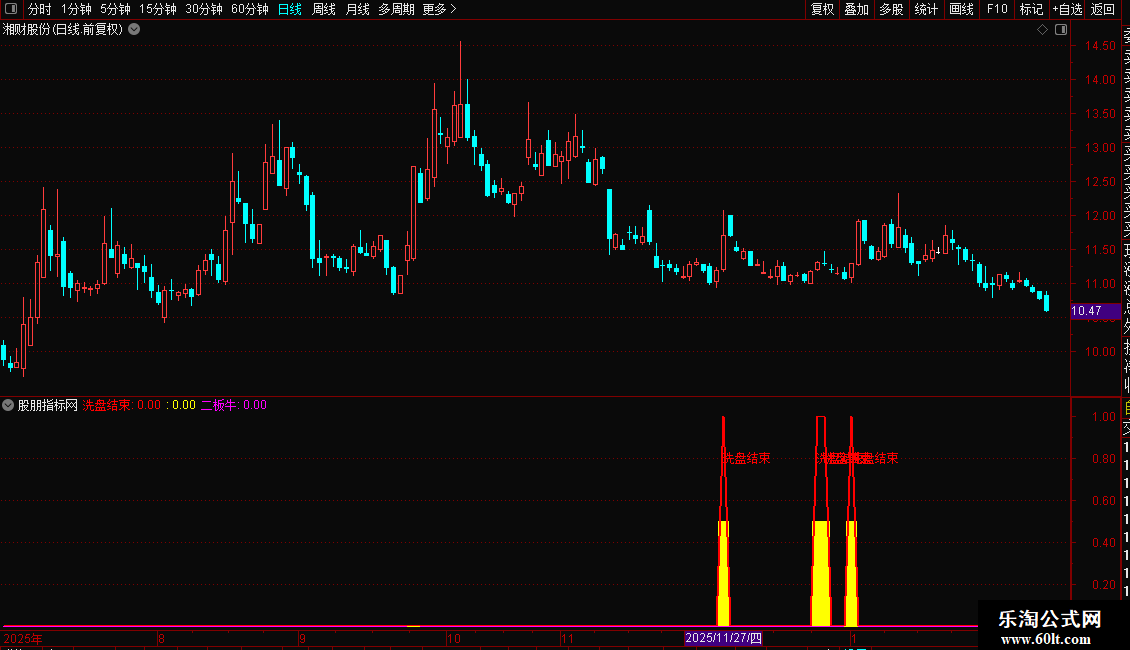The width and height of the screenshot is (1130, 650).
Task: Select the 15分钟 period
Action: pos(158,9)
